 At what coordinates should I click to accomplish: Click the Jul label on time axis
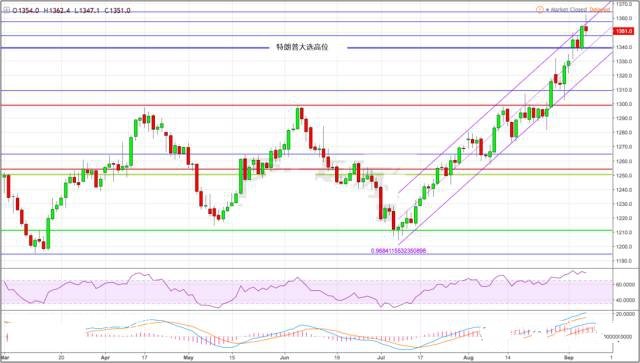381,358
